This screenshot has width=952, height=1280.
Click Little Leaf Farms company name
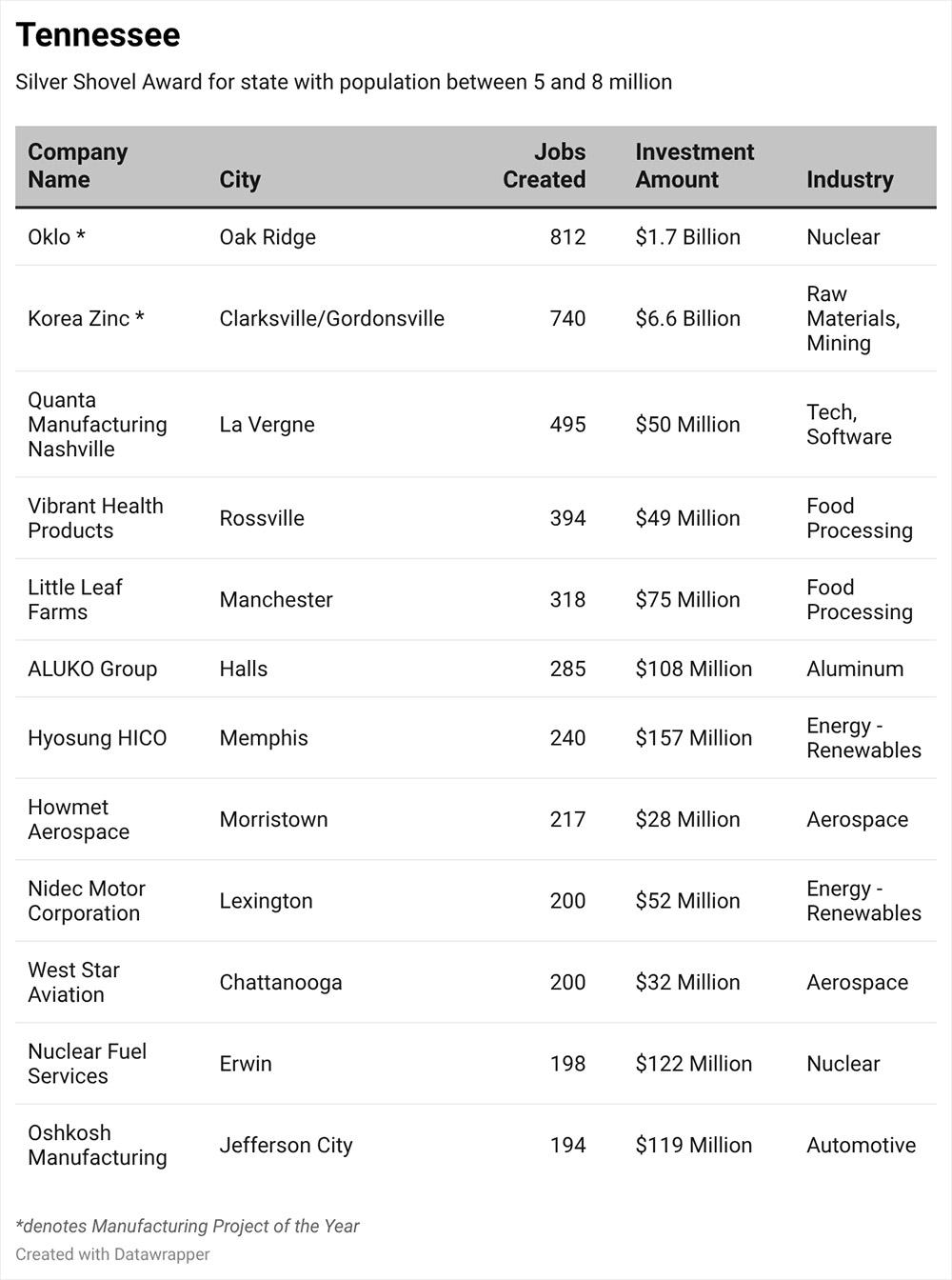[74, 600]
